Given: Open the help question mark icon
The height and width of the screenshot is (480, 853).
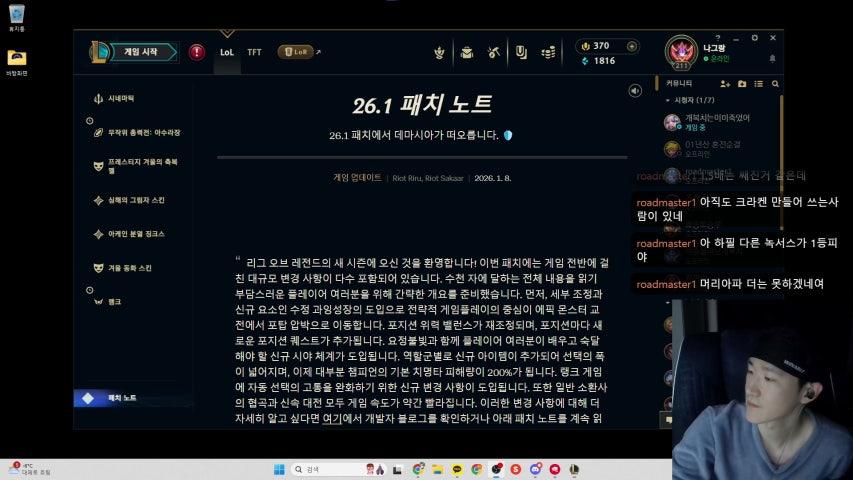Looking at the screenshot, I should pyautogui.click(x=718, y=38).
